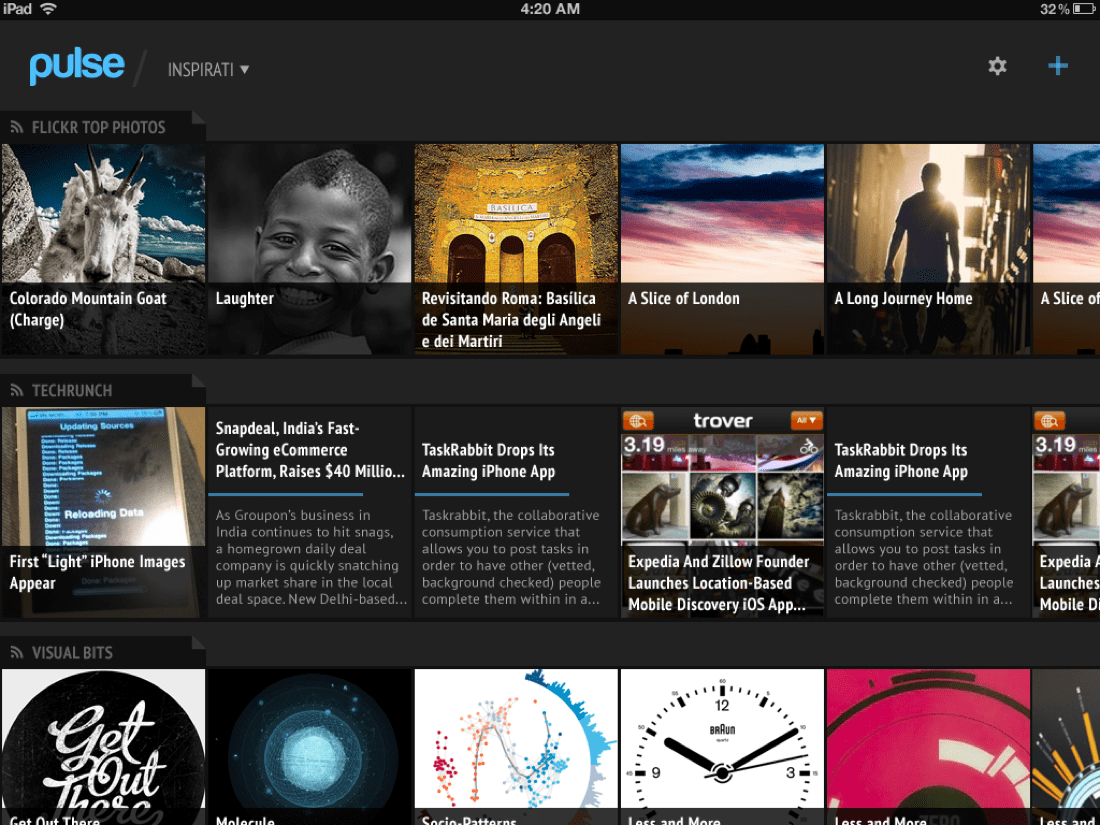Open the First Light iPhone Images story
Viewport: 1100px width, 825px height.
coord(103,512)
